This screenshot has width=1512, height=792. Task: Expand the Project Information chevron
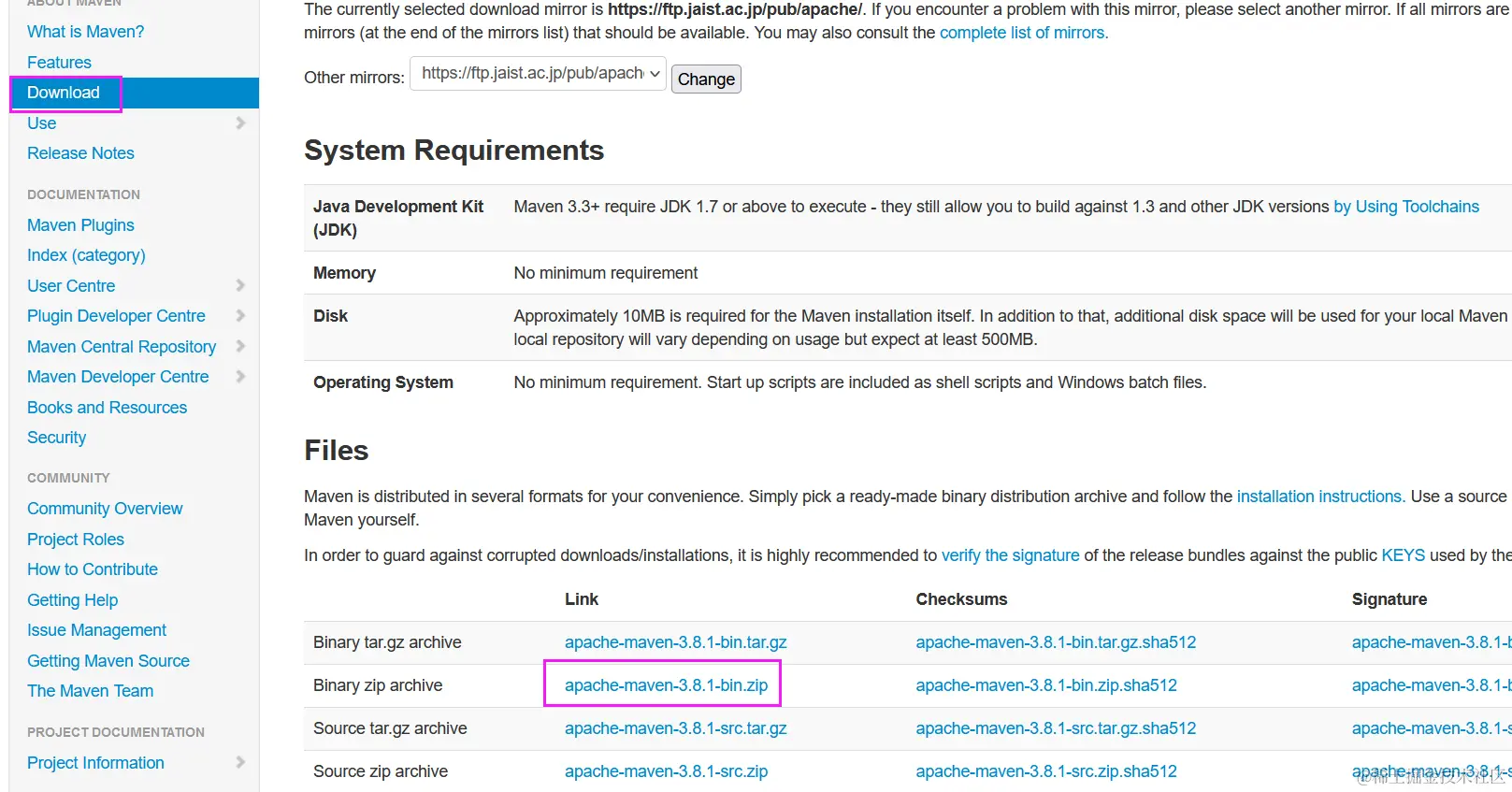[x=240, y=763]
